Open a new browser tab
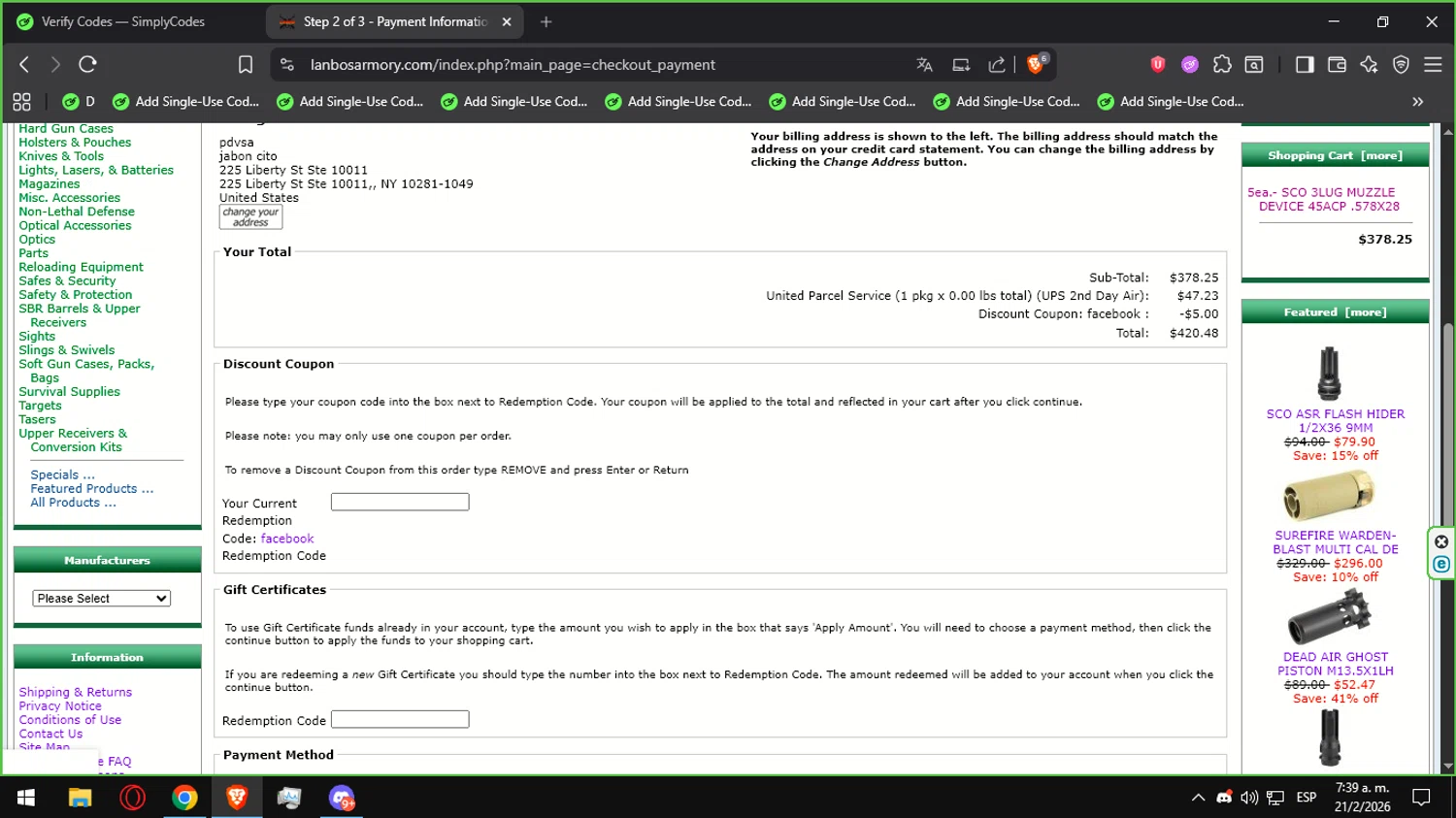The image size is (1456, 818). coord(546,21)
